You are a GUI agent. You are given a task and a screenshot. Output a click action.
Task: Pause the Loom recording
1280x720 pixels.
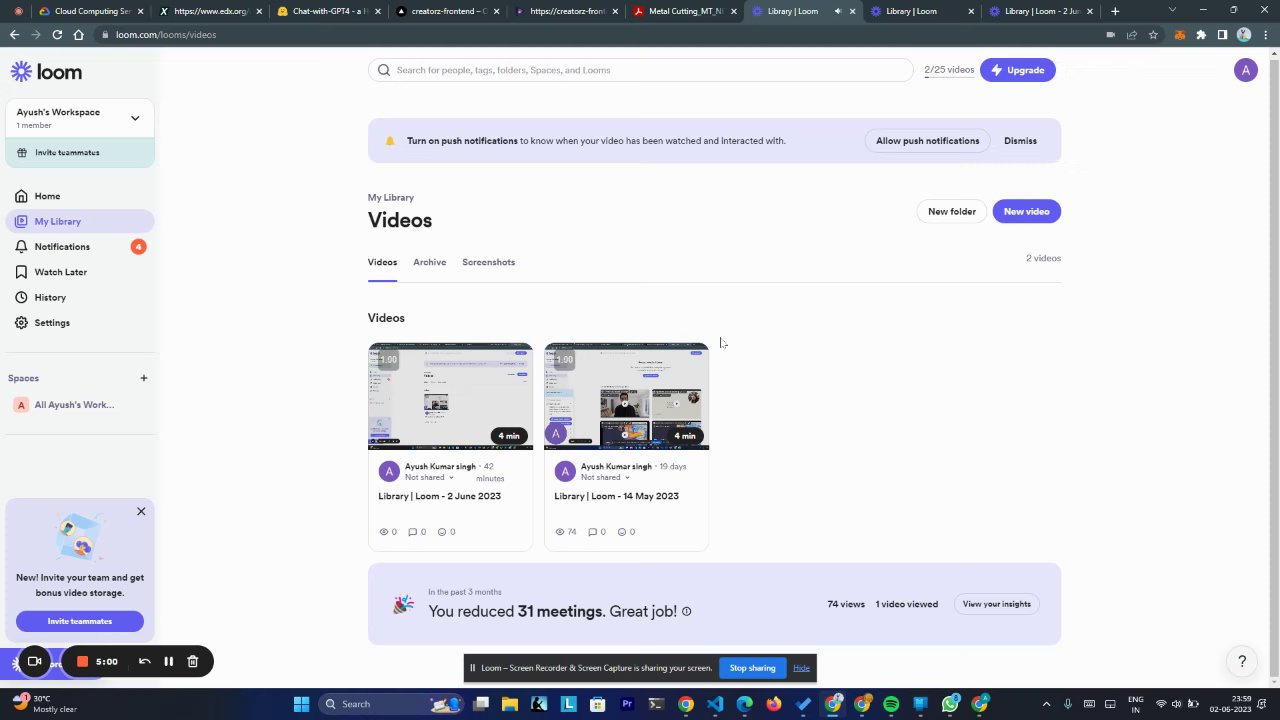pos(168,661)
